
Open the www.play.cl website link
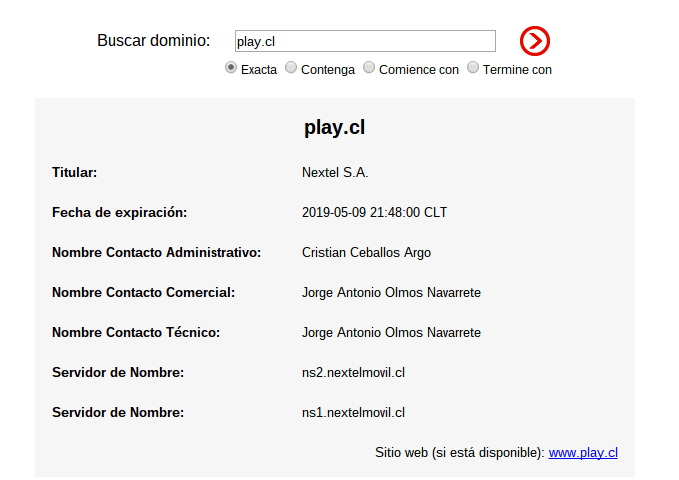coord(583,453)
